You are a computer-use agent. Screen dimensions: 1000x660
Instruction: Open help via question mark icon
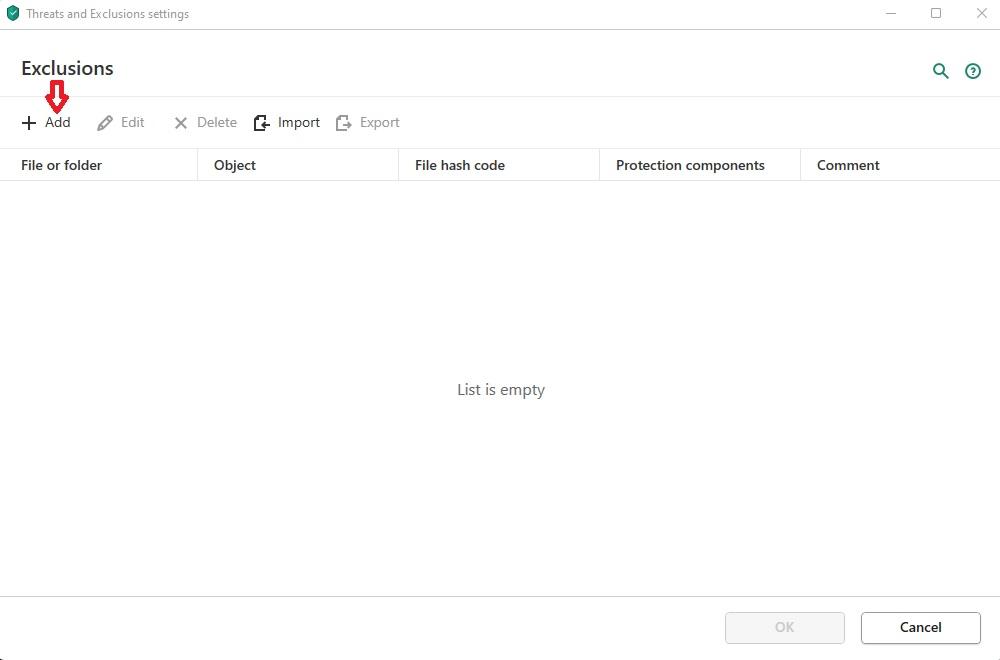(973, 71)
